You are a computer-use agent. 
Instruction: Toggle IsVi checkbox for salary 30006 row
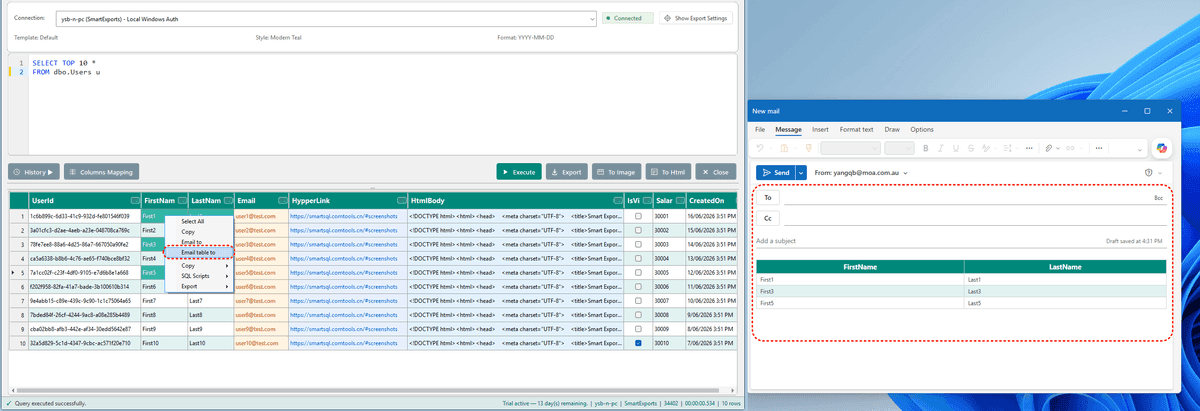638,286
